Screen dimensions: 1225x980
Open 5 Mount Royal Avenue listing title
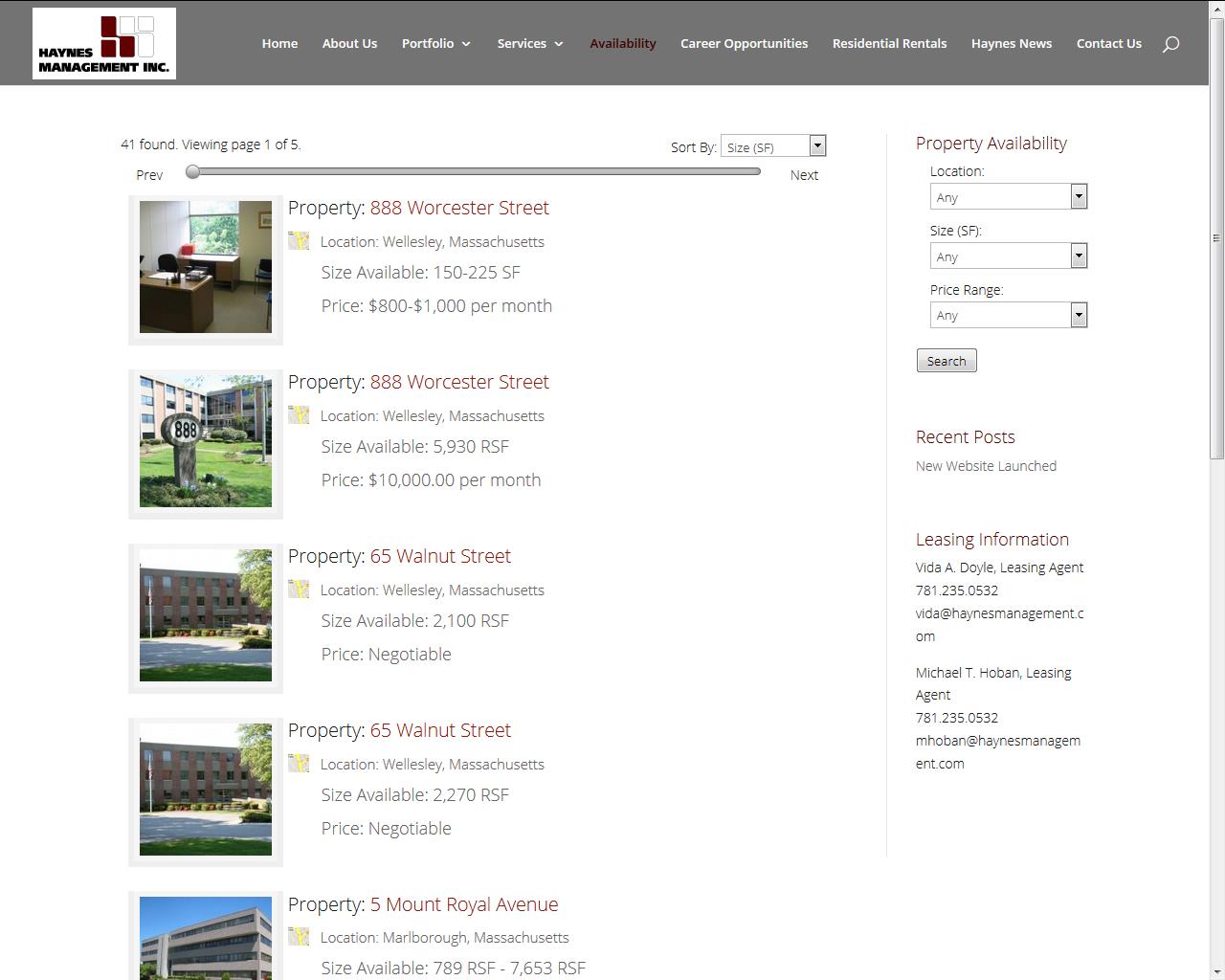pyautogui.click(x=464, y=904)
